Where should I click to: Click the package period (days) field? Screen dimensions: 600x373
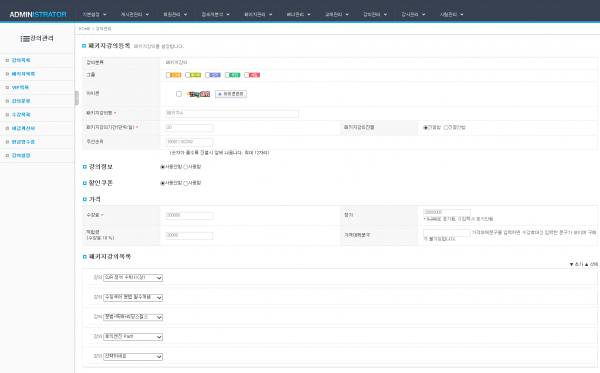[x=189, y=128]
